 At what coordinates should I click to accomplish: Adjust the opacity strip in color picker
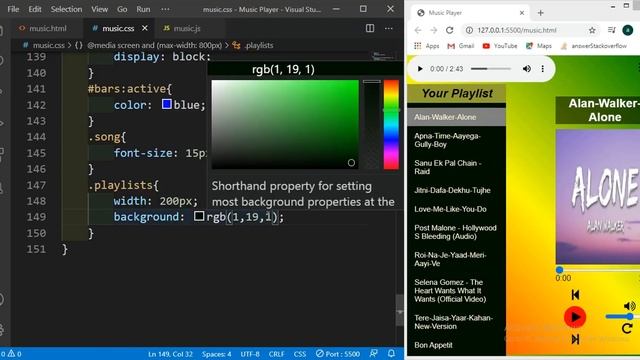click(371, 124)
